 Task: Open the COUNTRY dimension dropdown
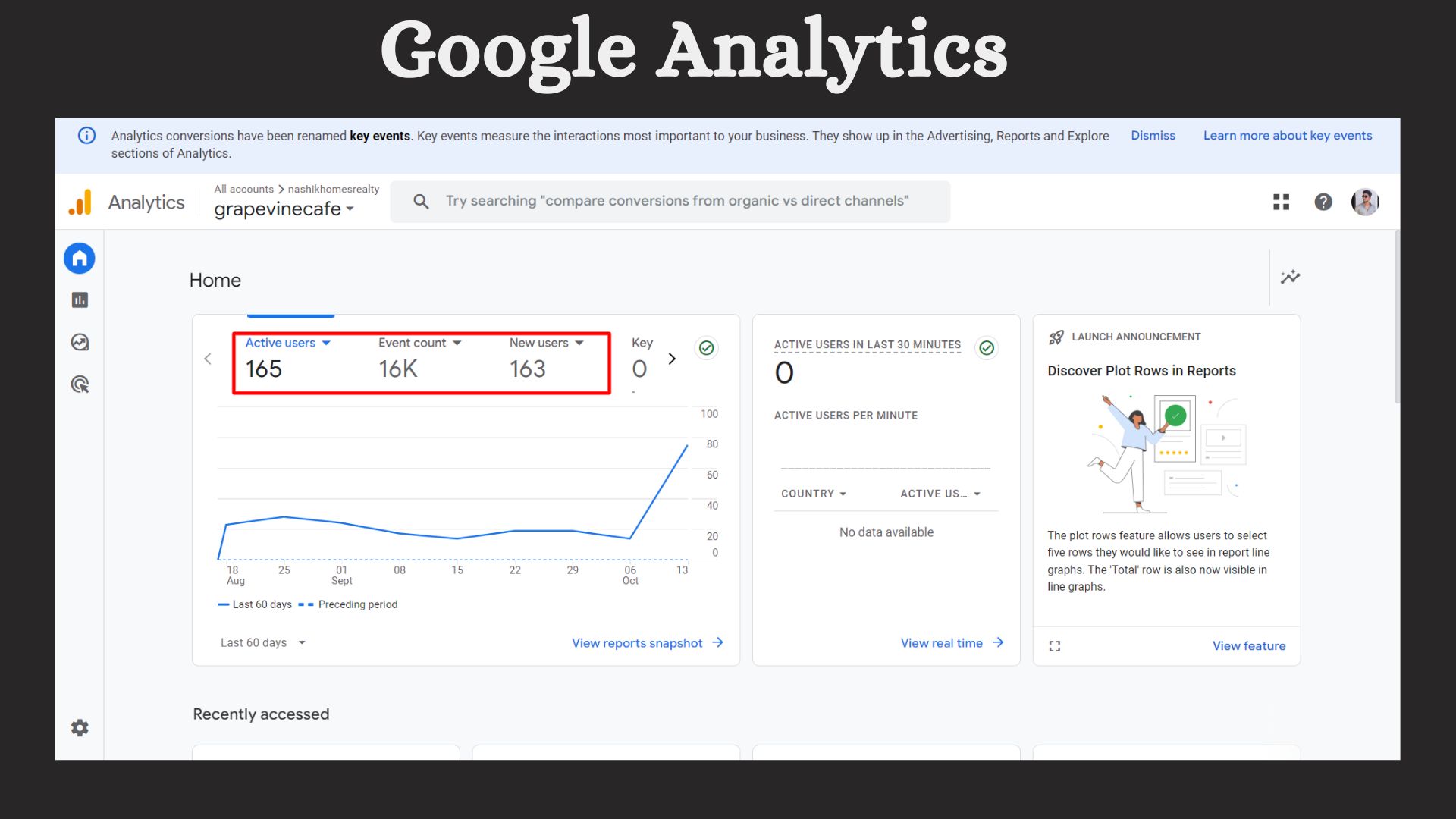point(814,494)
